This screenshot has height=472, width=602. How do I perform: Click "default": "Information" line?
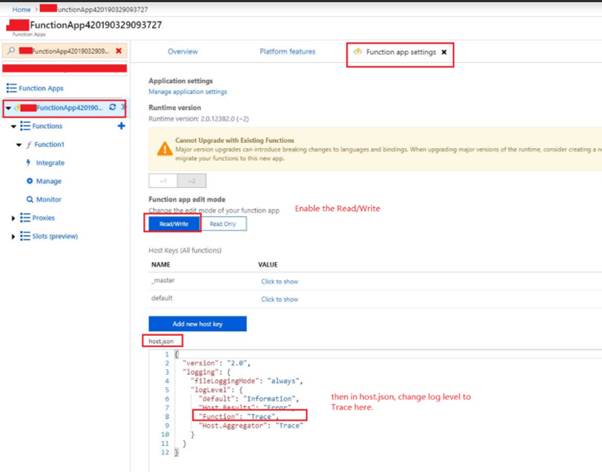[249, 398]
